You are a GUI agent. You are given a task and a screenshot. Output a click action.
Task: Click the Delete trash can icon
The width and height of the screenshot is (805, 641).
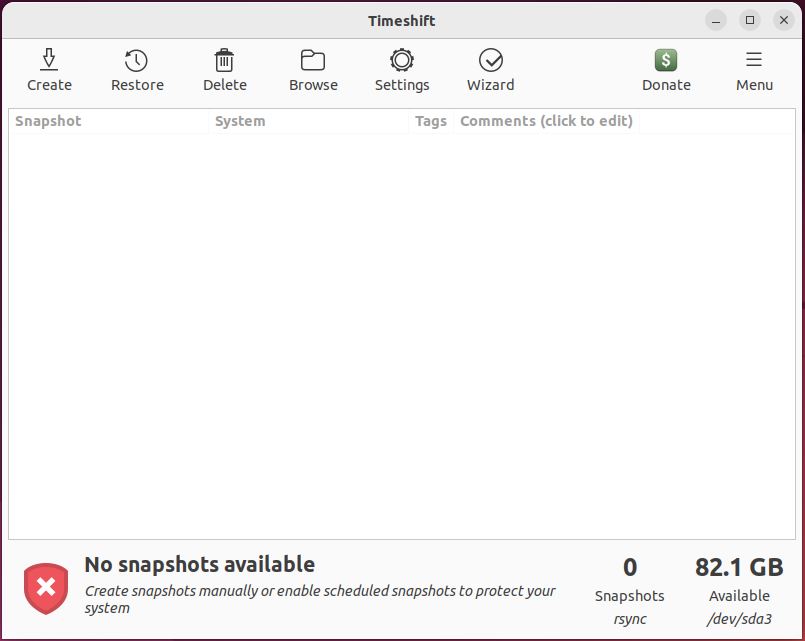pos(225,61)
